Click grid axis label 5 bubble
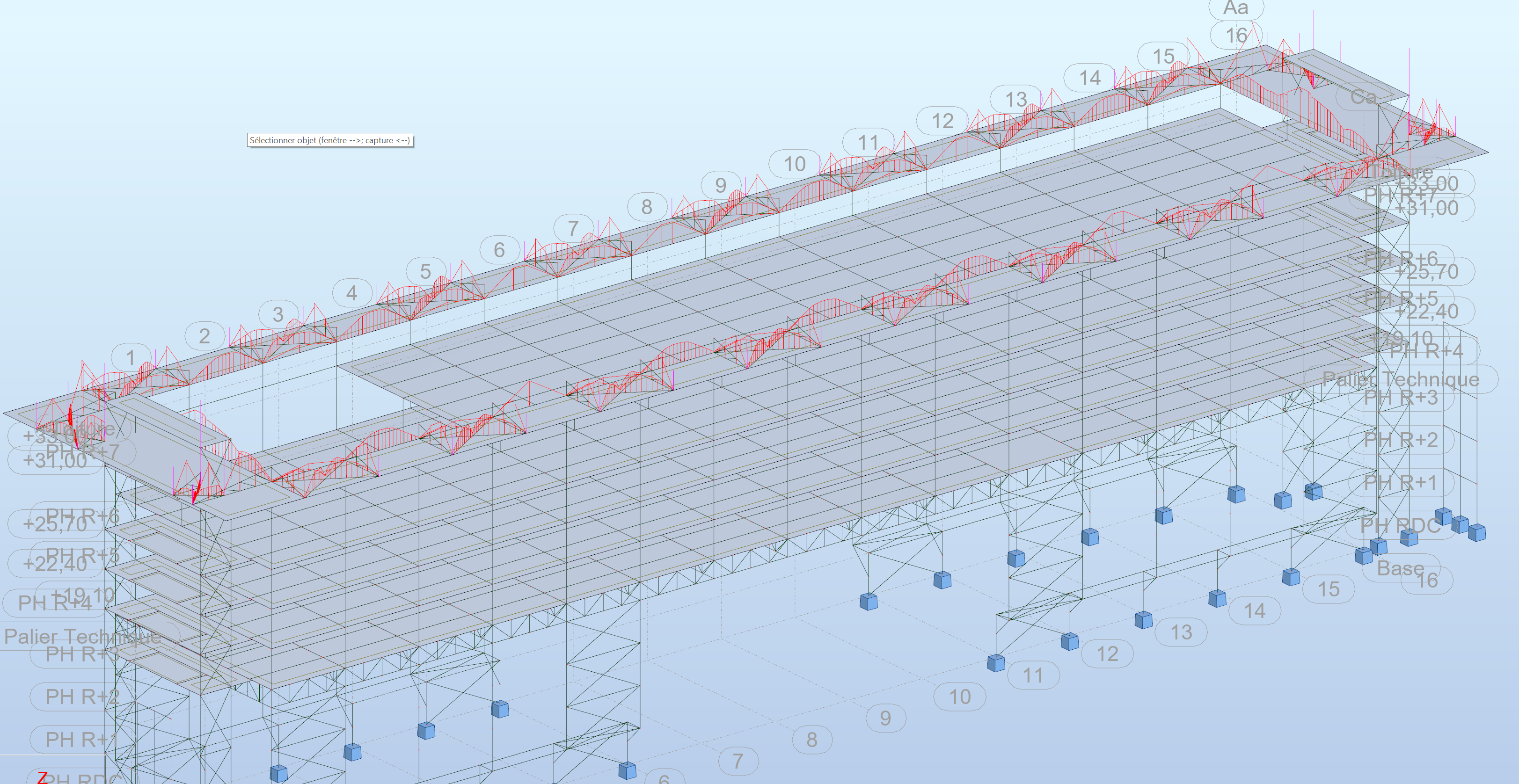 click(426, 271)
